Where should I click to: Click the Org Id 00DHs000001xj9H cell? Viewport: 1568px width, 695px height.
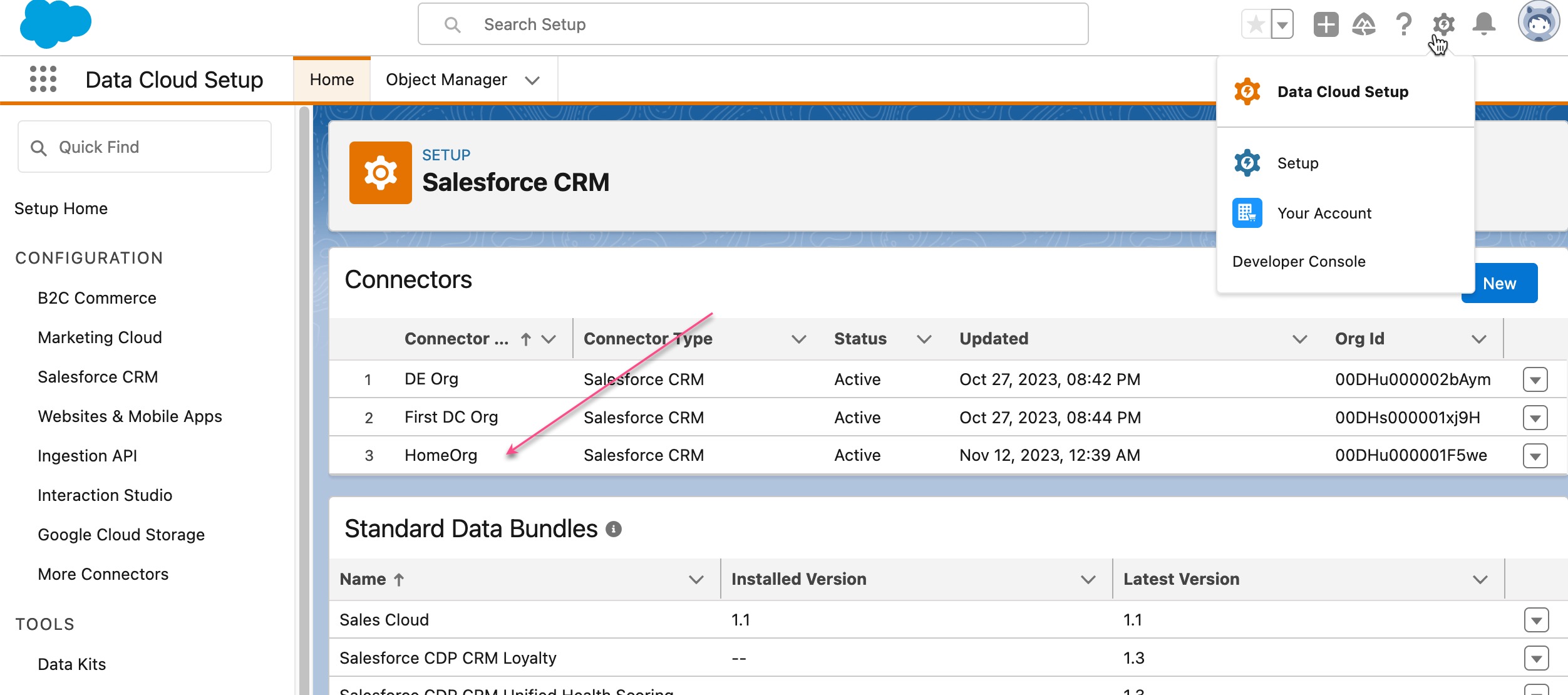click(1408, 418)
